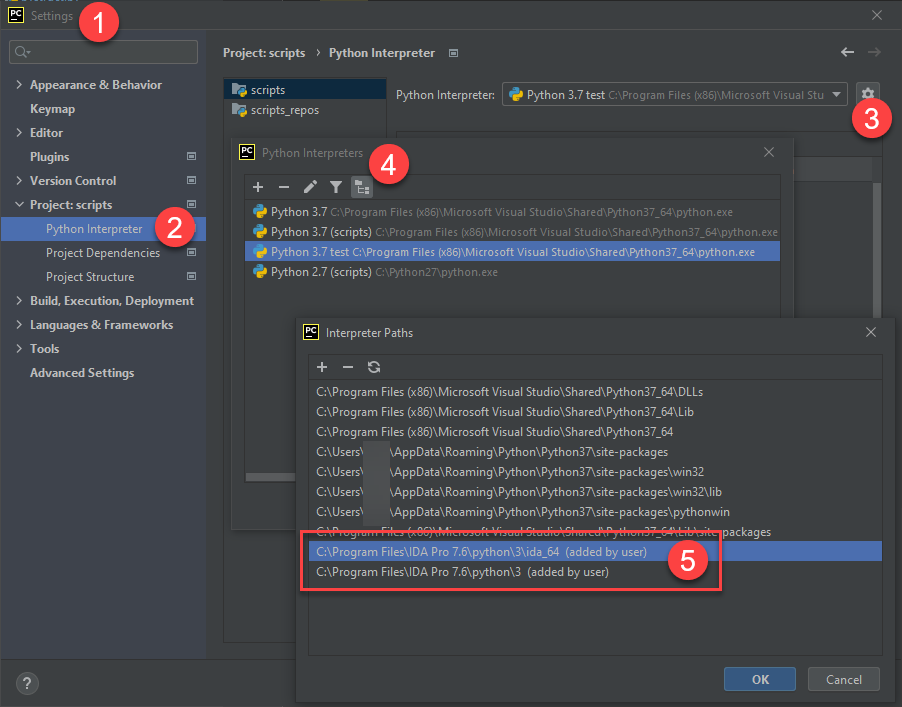
Task: Select Python 3.7 test interpreter
Action: 512,252
